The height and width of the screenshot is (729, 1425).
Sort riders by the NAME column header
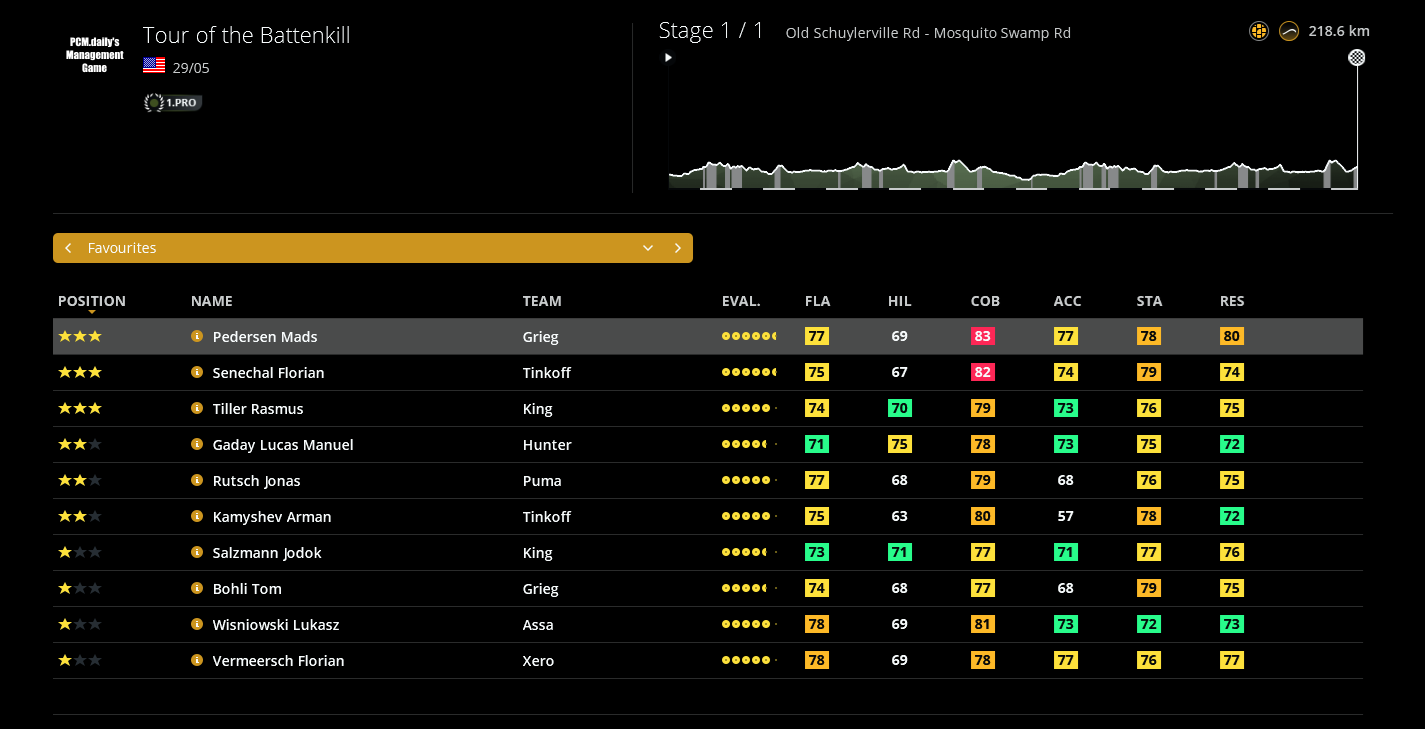[210, 301]
